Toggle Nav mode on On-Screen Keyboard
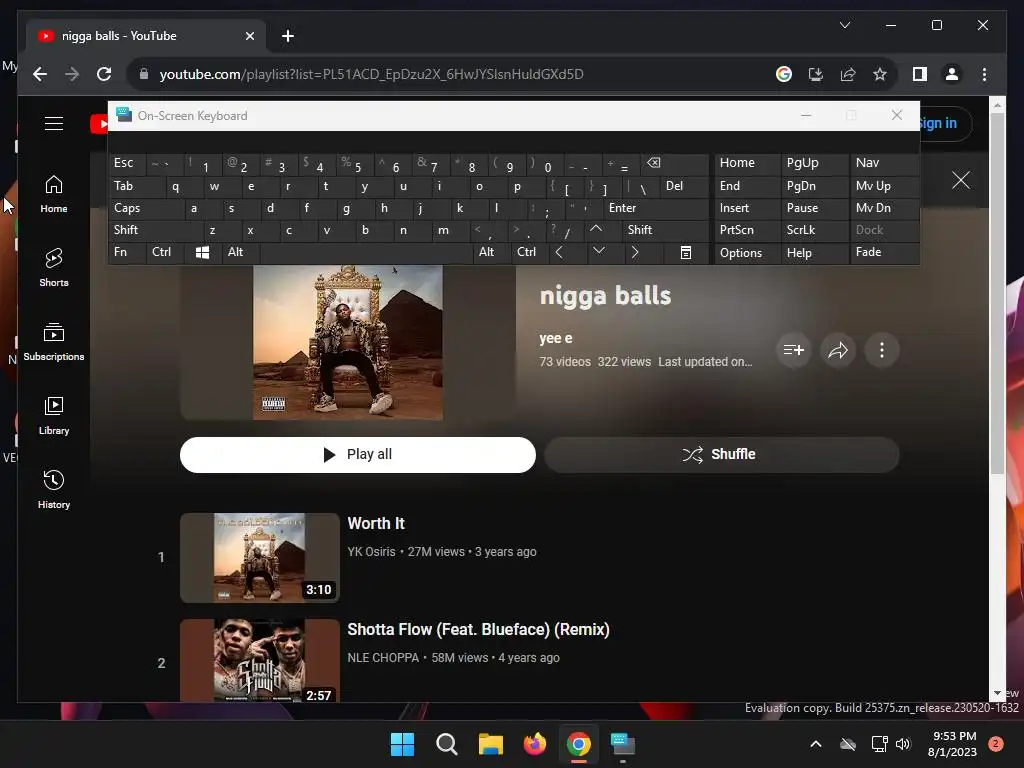Screen dimensions: 1024x768 click(x=884, y=163)
